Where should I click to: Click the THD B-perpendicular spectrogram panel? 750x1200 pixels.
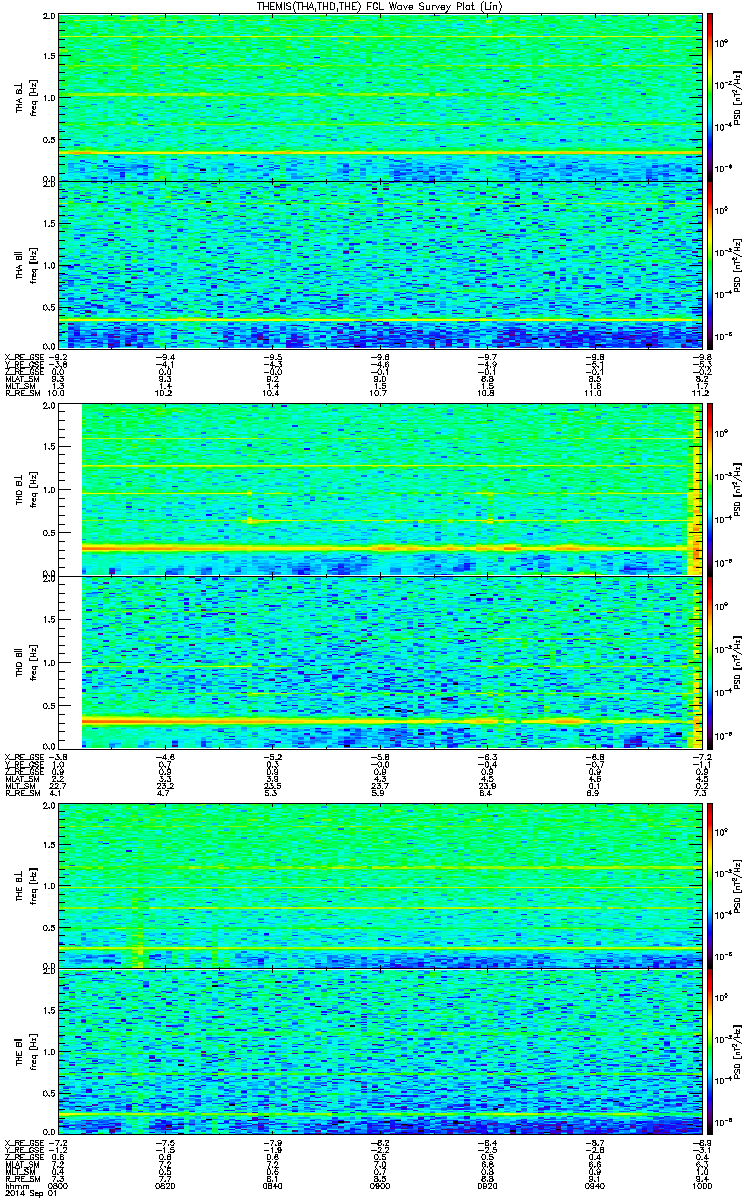pos(380,491)
